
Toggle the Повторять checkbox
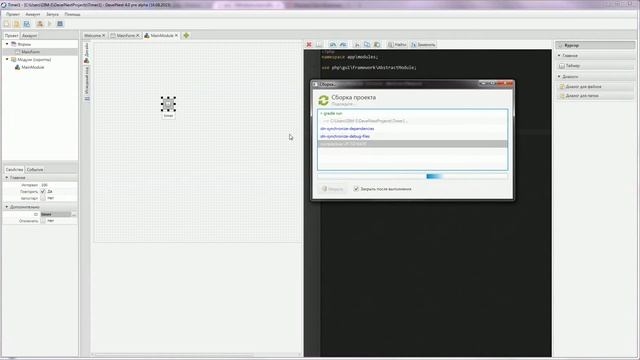43,191
